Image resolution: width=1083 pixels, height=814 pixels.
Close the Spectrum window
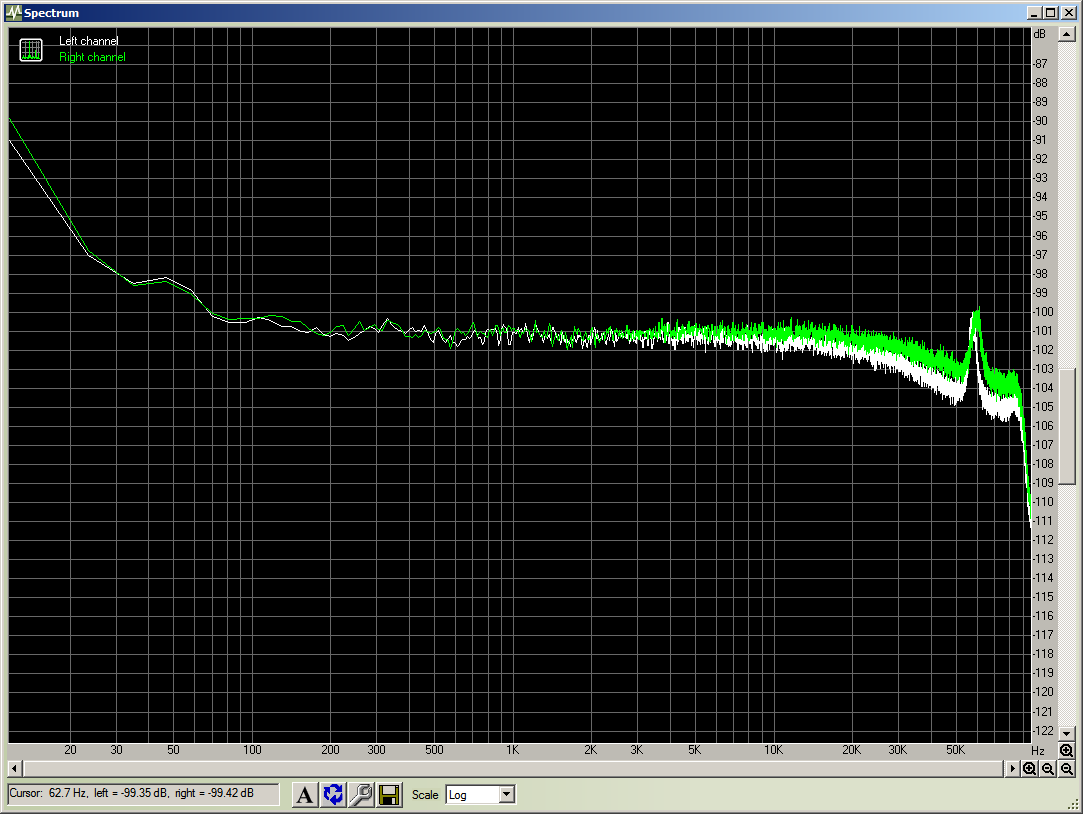coord(1068,12)
